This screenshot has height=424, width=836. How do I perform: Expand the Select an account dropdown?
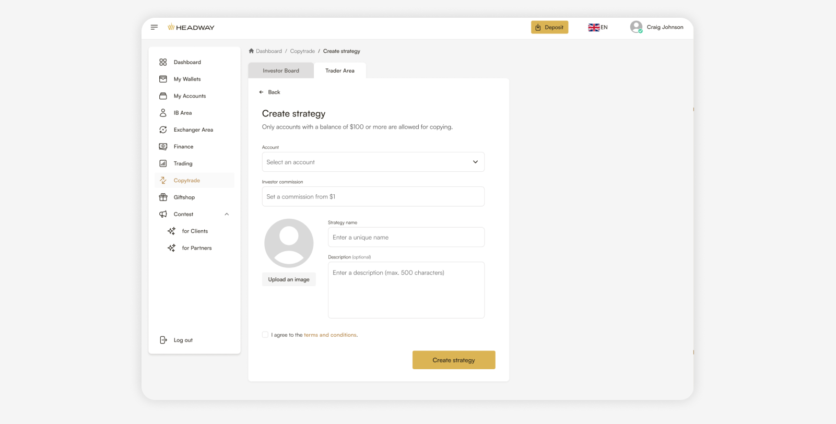pos(373,162)
